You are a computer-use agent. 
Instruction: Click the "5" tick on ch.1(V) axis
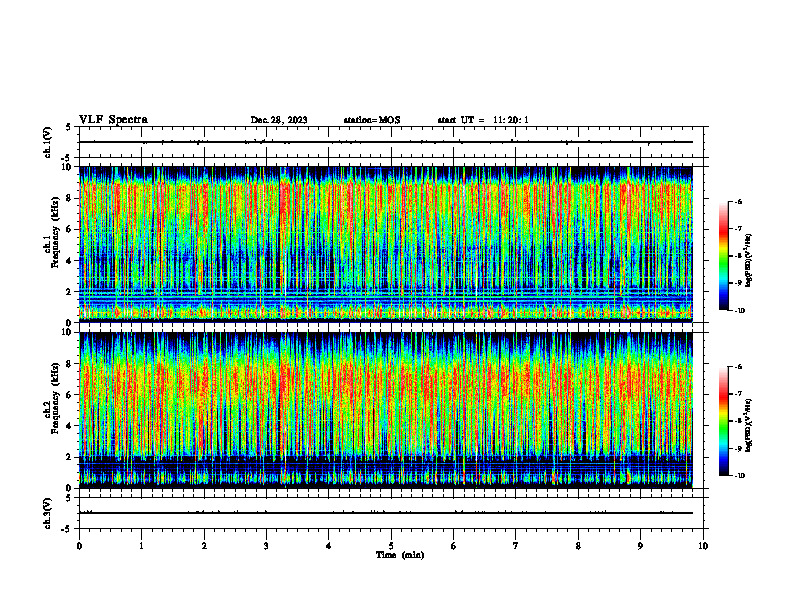pos(68,127)
